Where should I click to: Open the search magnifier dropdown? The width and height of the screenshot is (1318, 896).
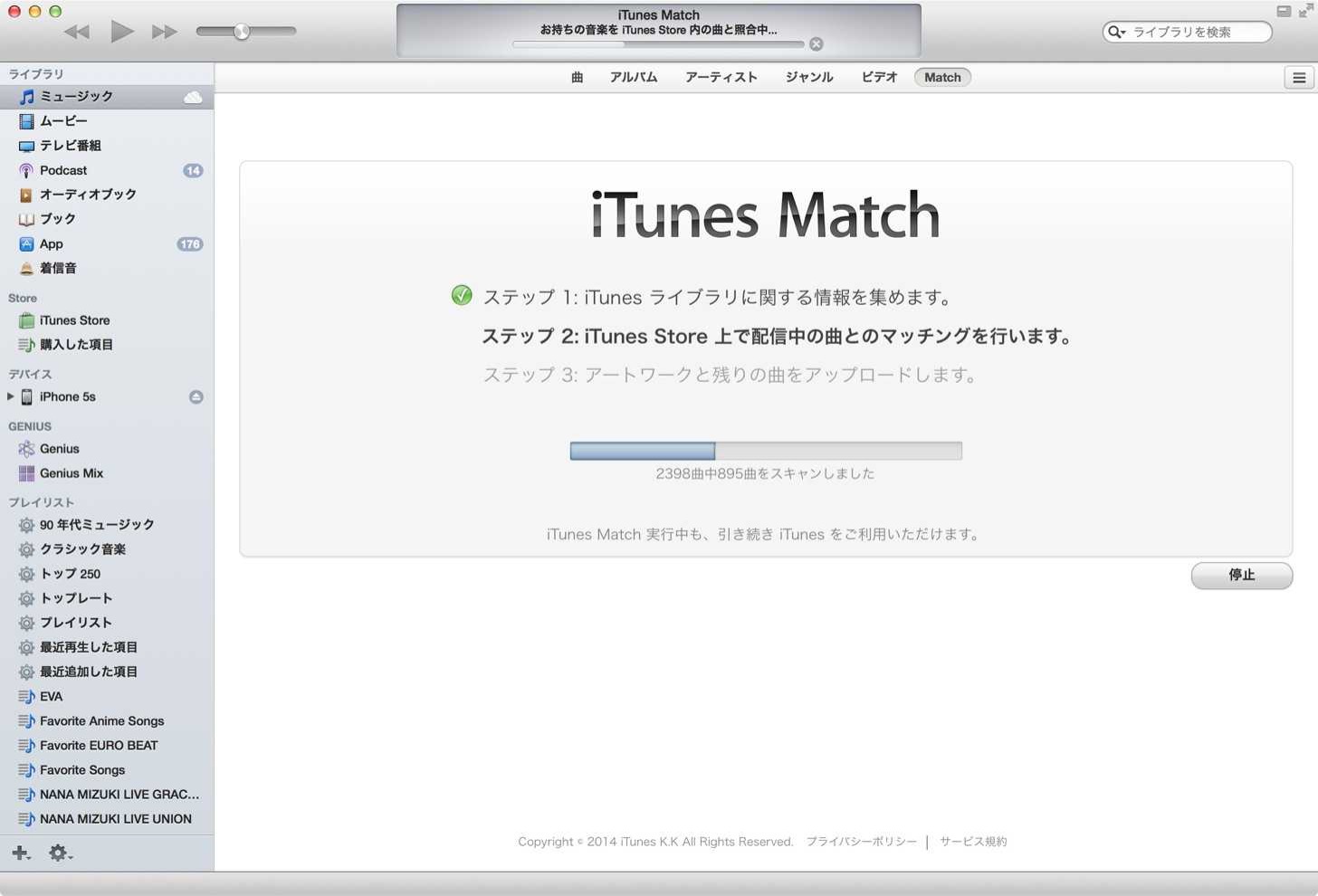pyautogui.click(x=1117, y=32)
